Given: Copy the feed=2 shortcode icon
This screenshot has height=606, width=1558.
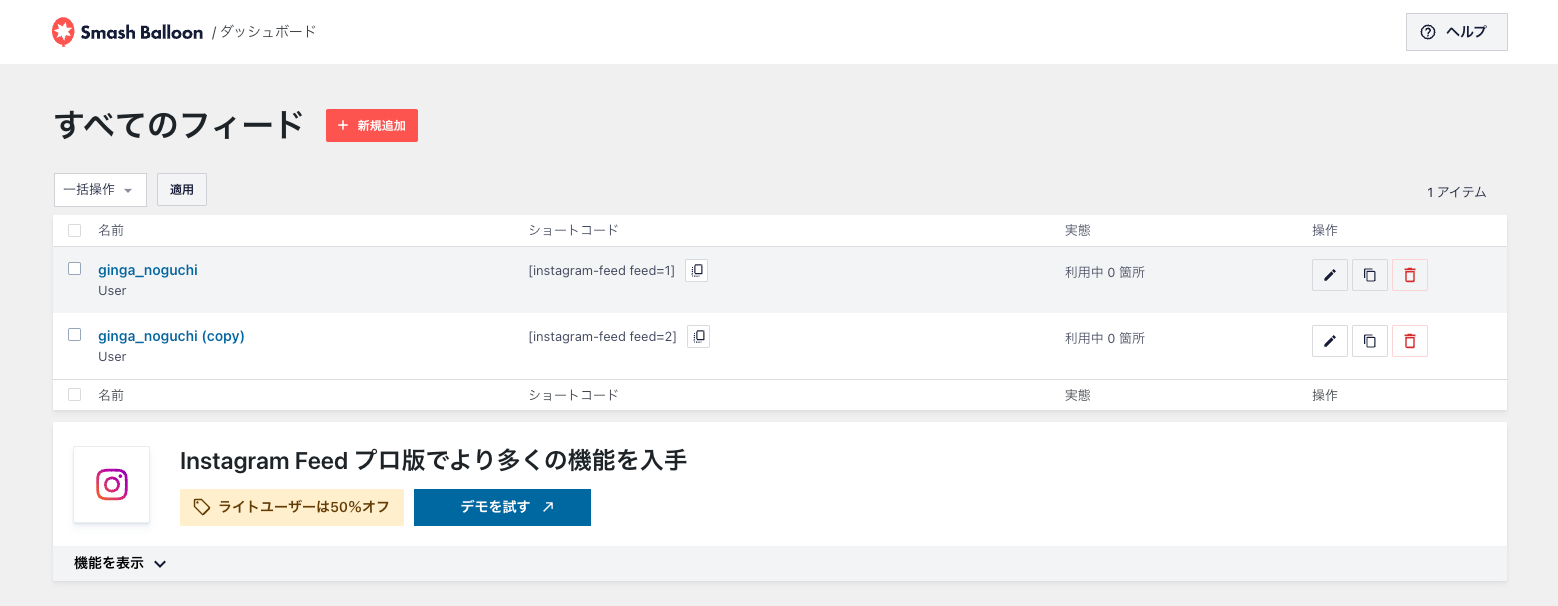Looking at the screenshot, I should 699,336.
